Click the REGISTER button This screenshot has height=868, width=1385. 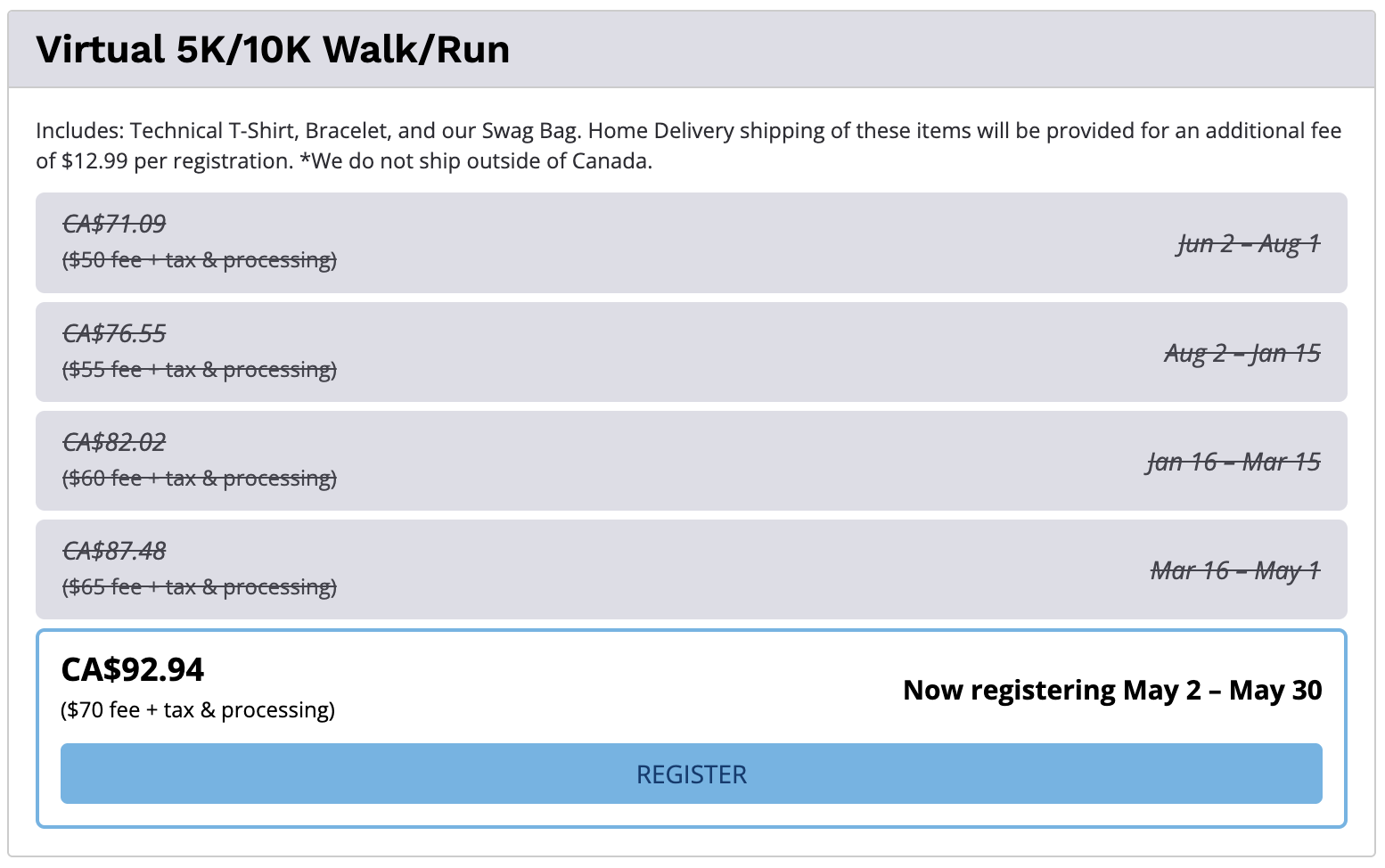691,774
